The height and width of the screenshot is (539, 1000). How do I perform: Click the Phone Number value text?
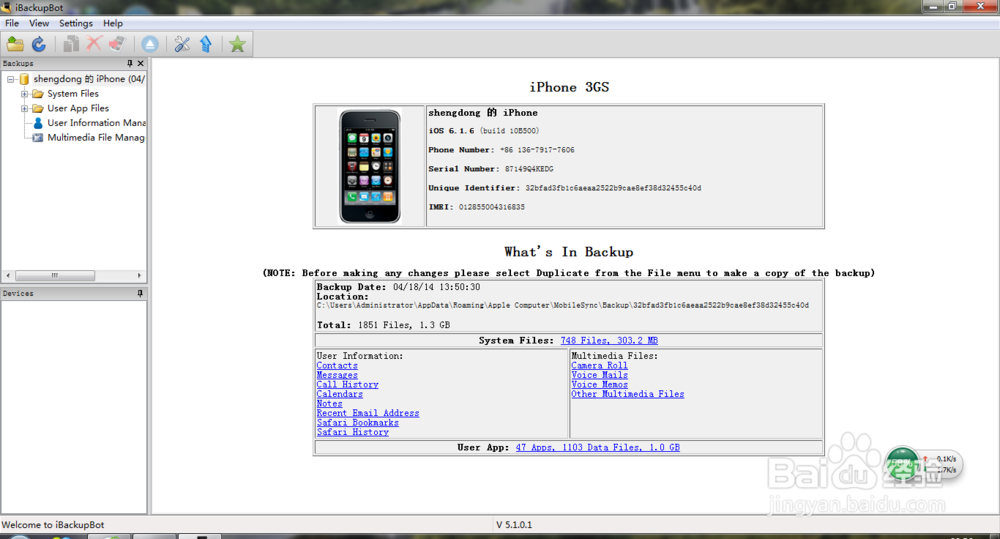point(537,150)
